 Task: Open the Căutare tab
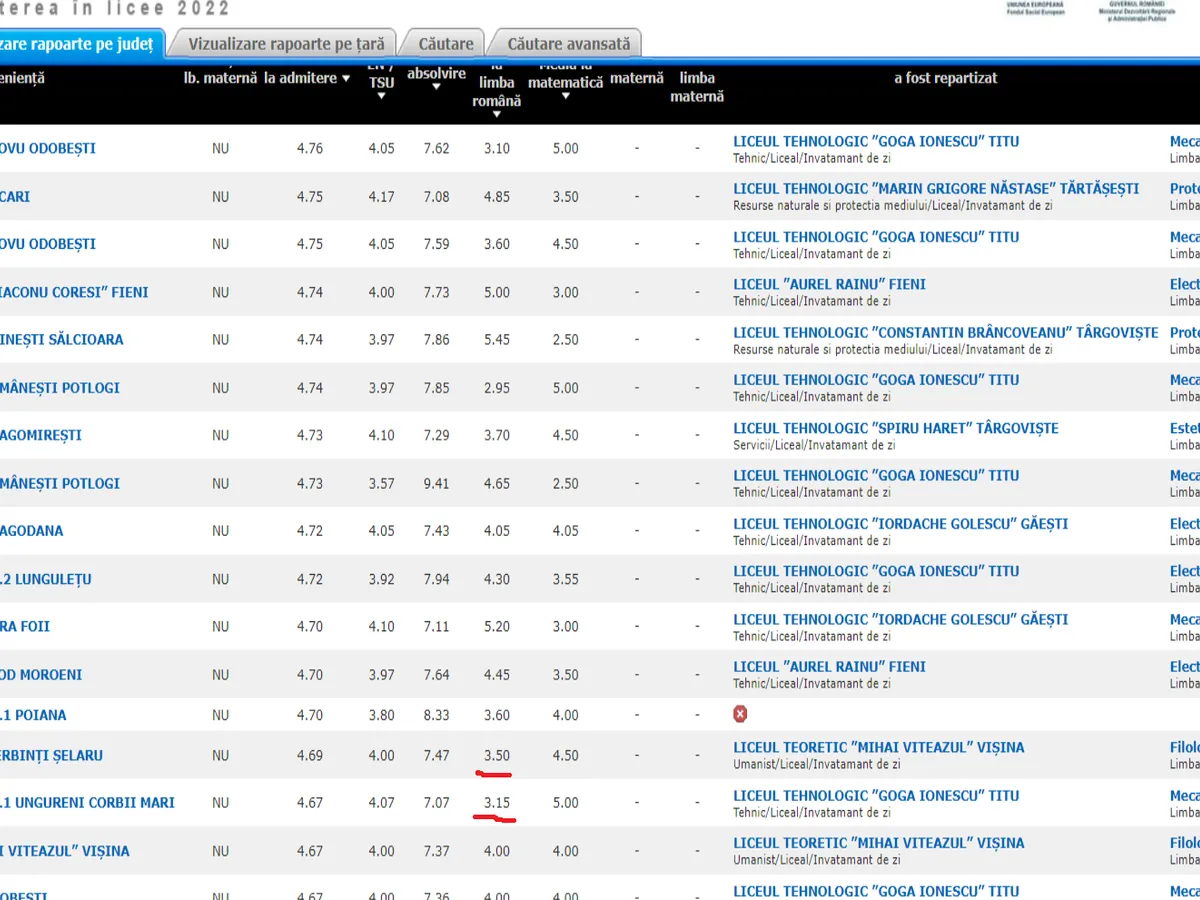click(x=446, y=44)
